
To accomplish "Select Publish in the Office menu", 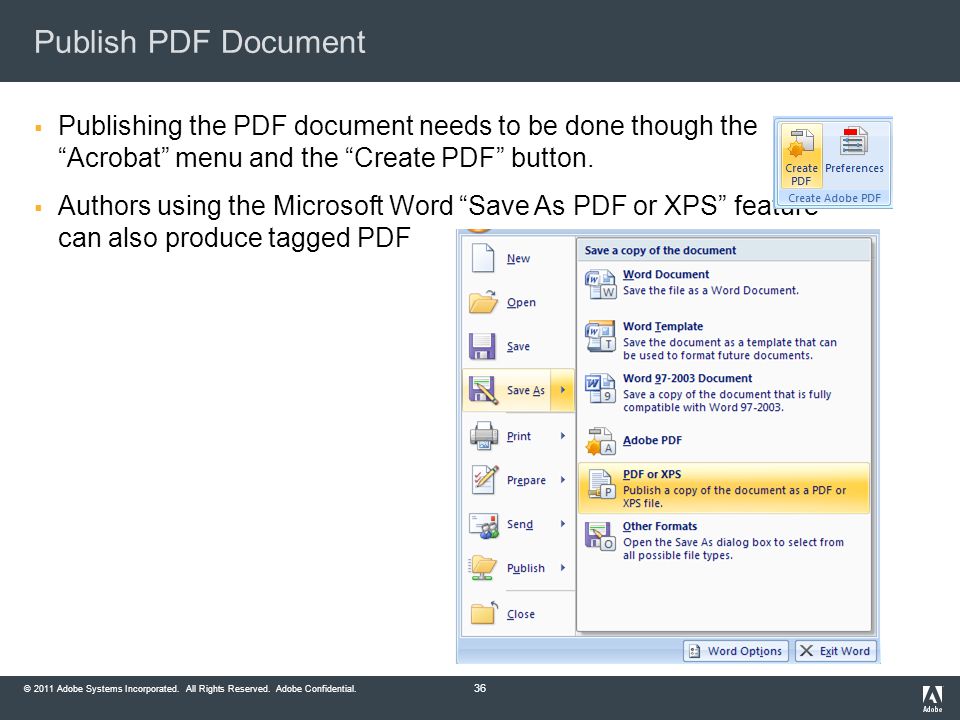I will [x=518, y=568].
